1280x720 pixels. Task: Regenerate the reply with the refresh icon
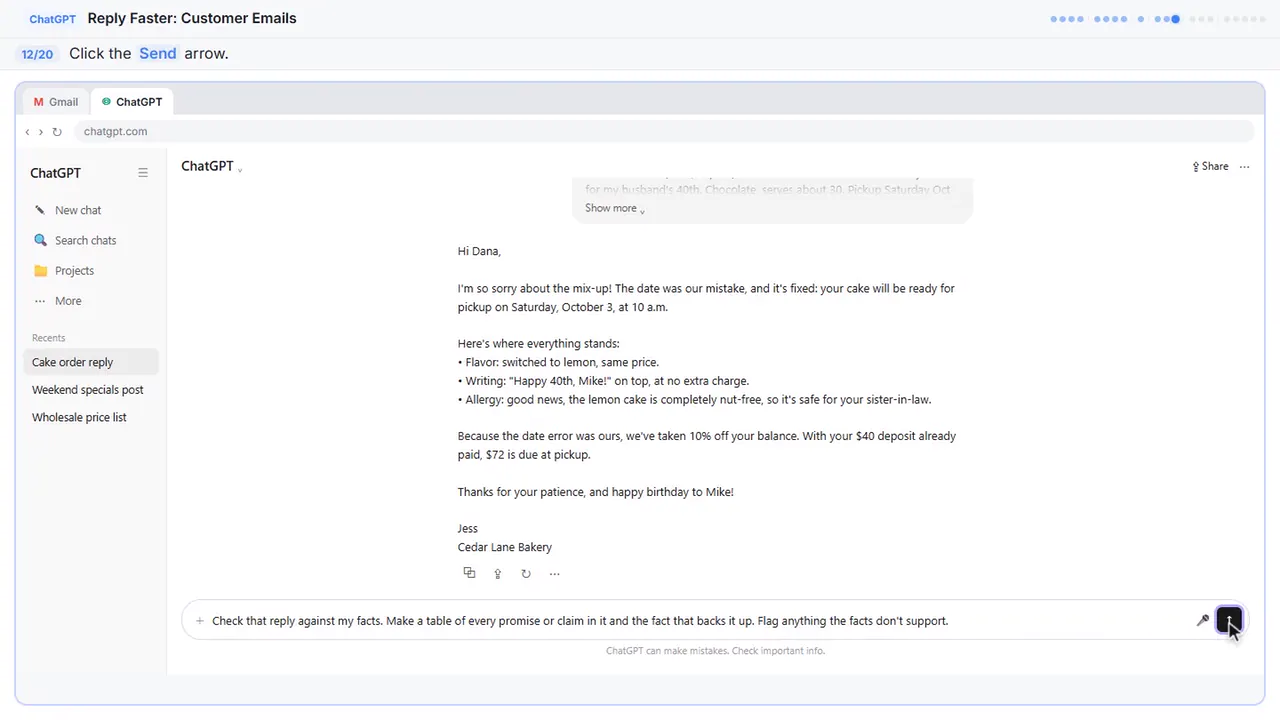[526, 573]
